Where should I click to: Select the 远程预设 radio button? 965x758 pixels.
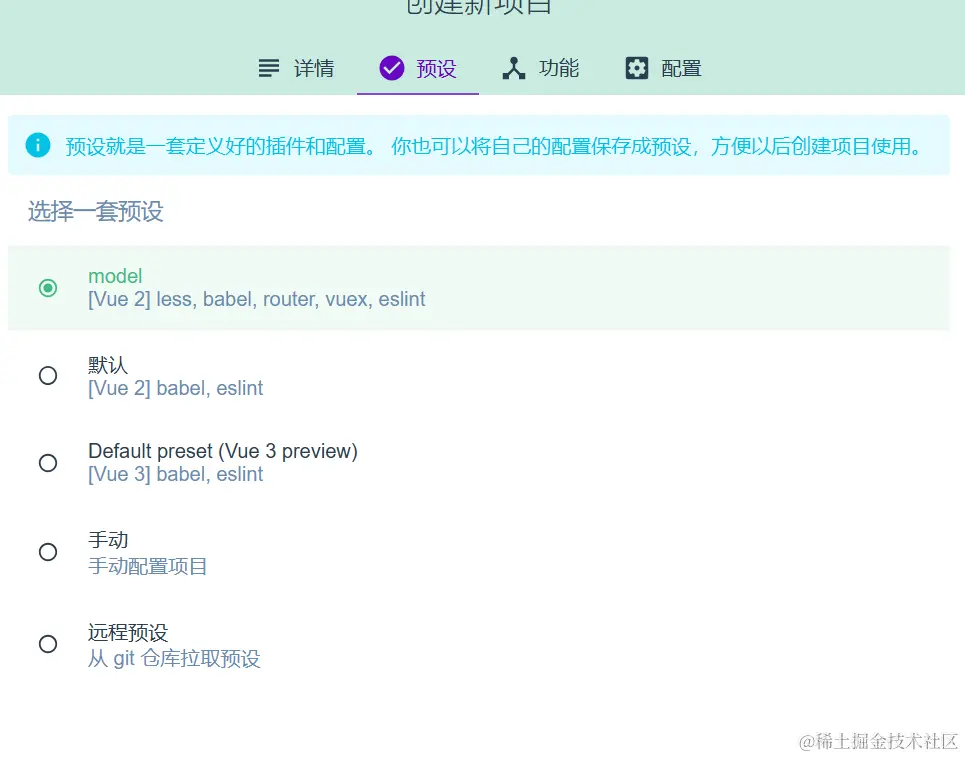48,644
